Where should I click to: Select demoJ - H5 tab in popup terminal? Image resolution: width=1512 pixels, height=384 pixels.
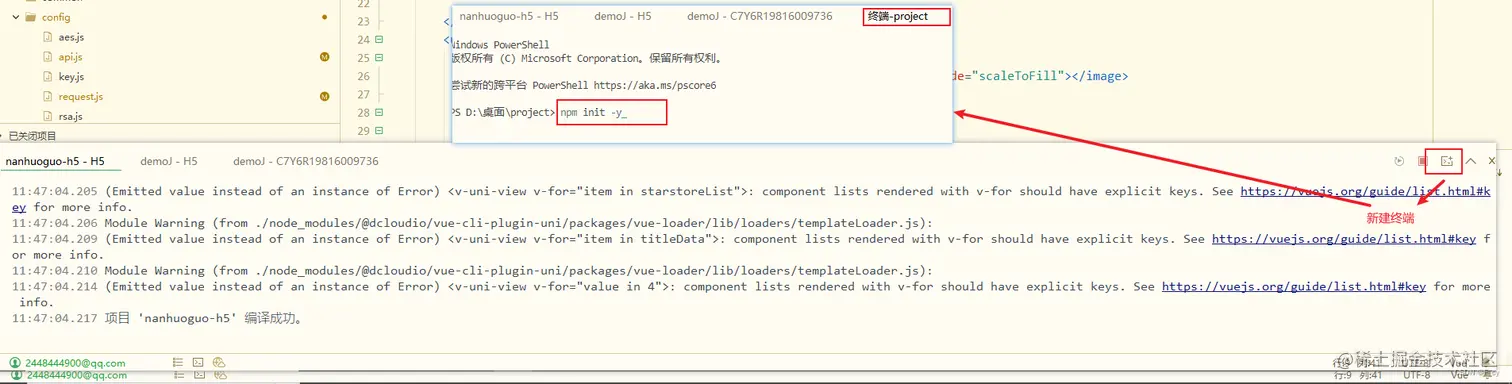[623, 17]
